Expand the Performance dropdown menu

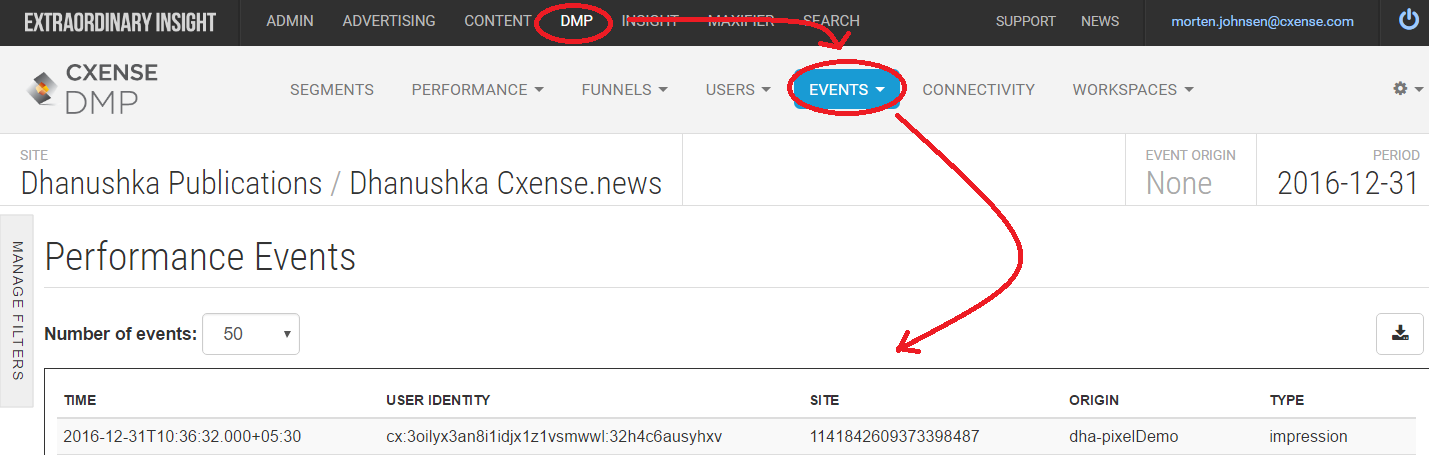point(478,89)
